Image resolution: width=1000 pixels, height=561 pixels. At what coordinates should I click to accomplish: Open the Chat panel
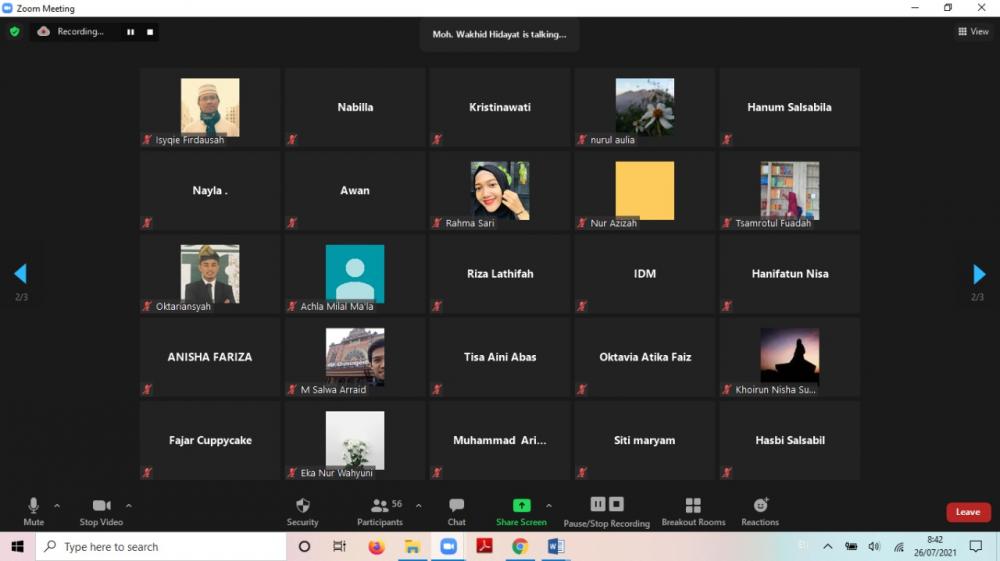(456, 510)
